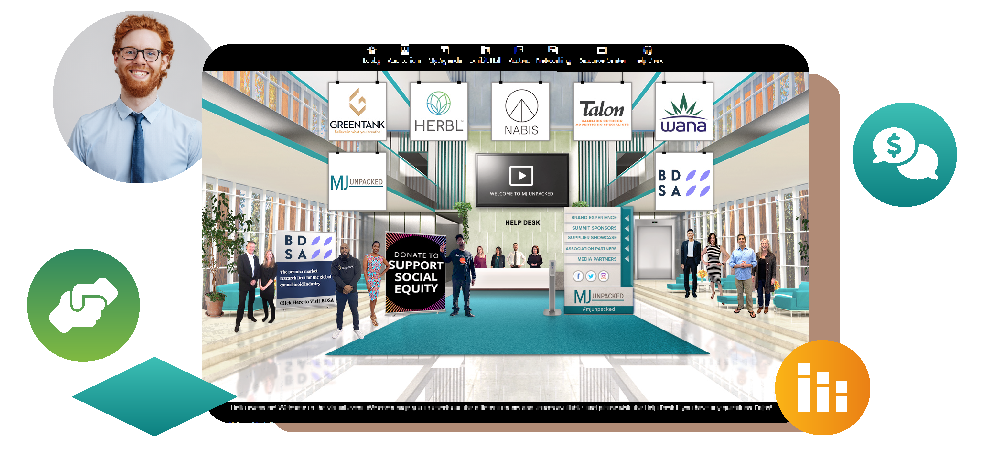Open Association Partners on the directory sign
Image resolution: width=1001 pixels, height=450 pixels.
pos(591,248)
